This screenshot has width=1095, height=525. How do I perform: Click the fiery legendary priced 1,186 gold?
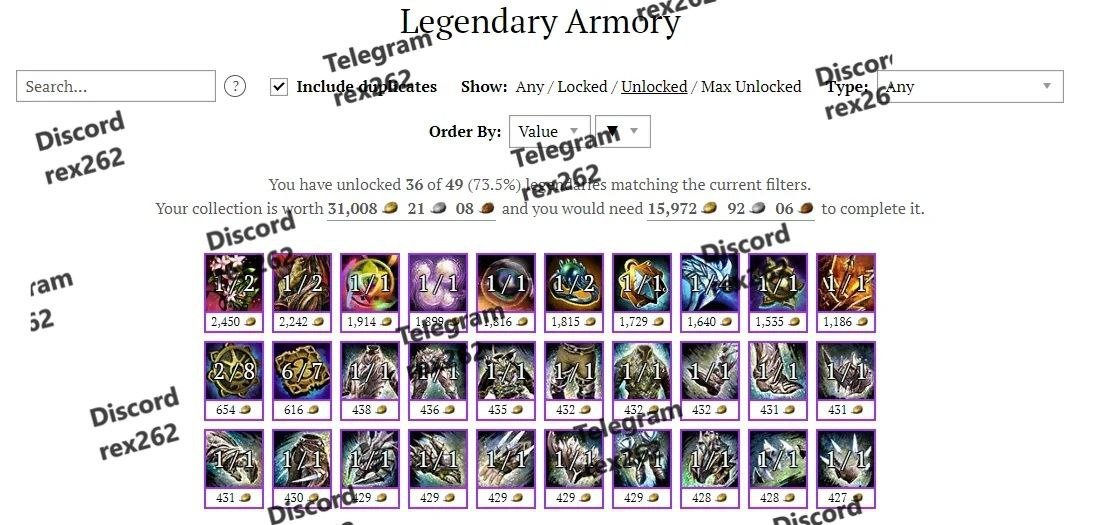point(846,292)
